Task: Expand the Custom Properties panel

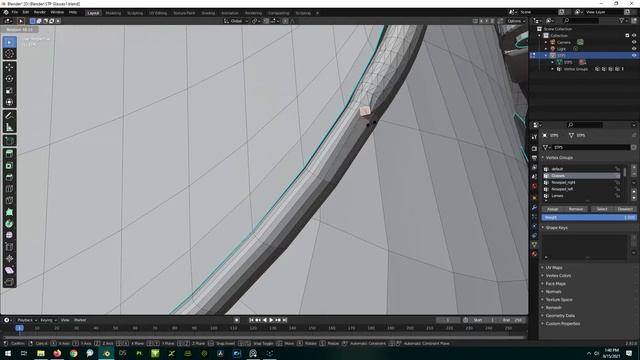Action: [x=563, y=324]
